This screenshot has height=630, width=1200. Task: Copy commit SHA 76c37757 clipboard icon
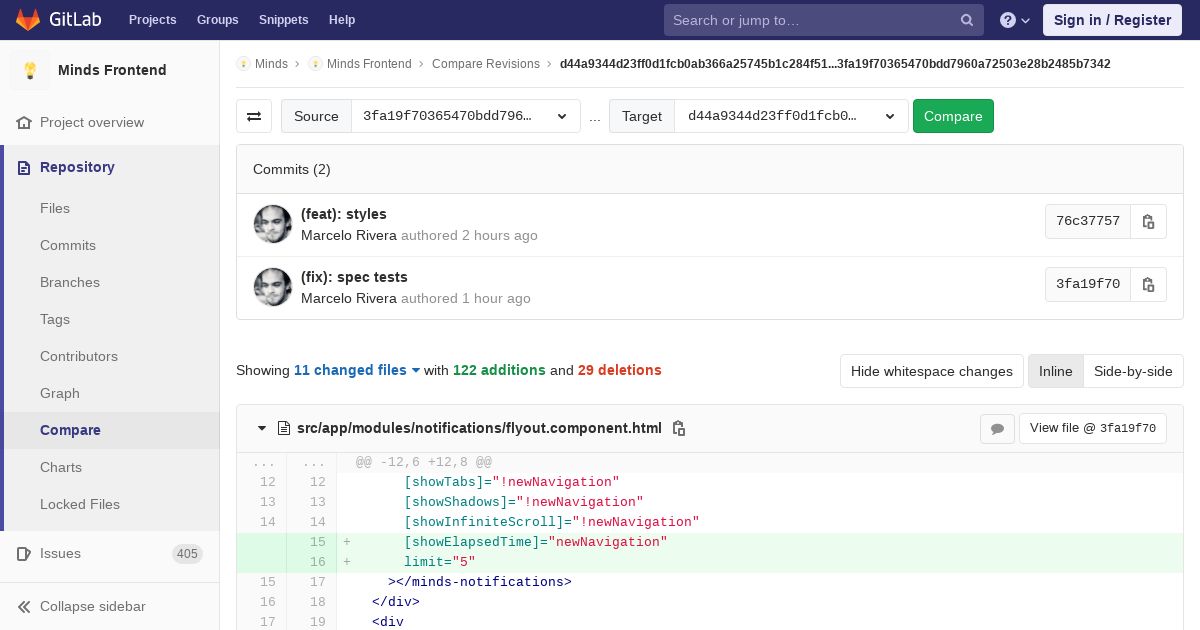(x=1148, y=222)
